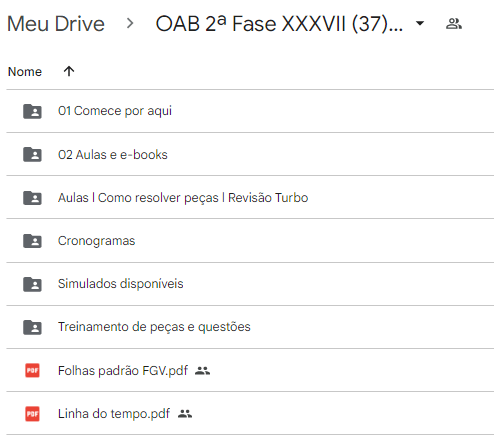Open the OAB 2ª Fase folder dropdown arrow
Viewport: 494px width, 448px height.
point(420,23)
